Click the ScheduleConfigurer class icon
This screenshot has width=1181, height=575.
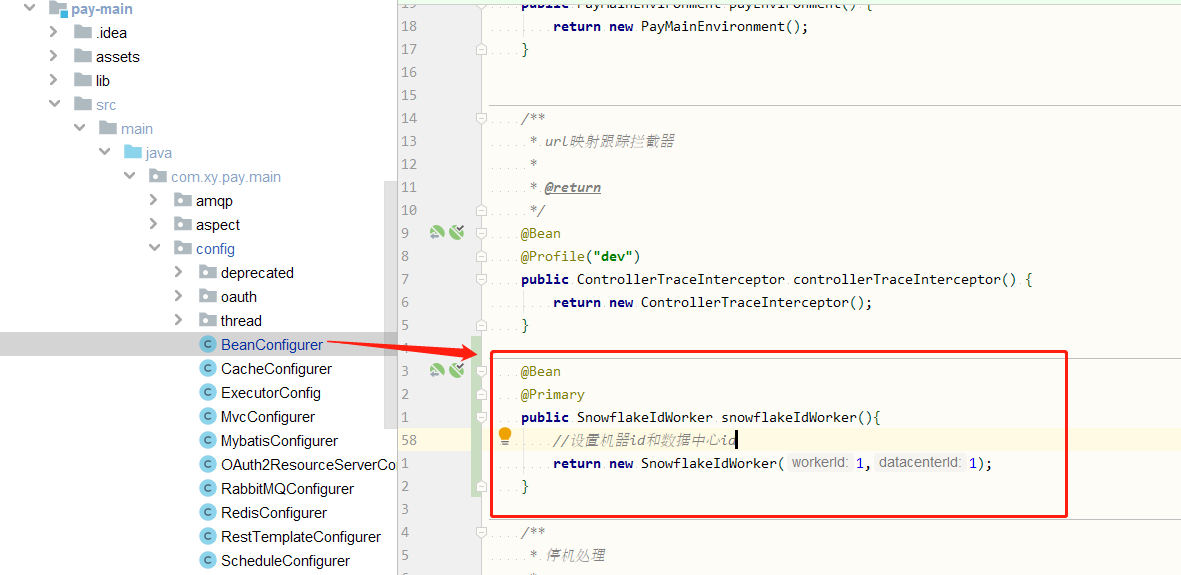[x=207, y=561]
